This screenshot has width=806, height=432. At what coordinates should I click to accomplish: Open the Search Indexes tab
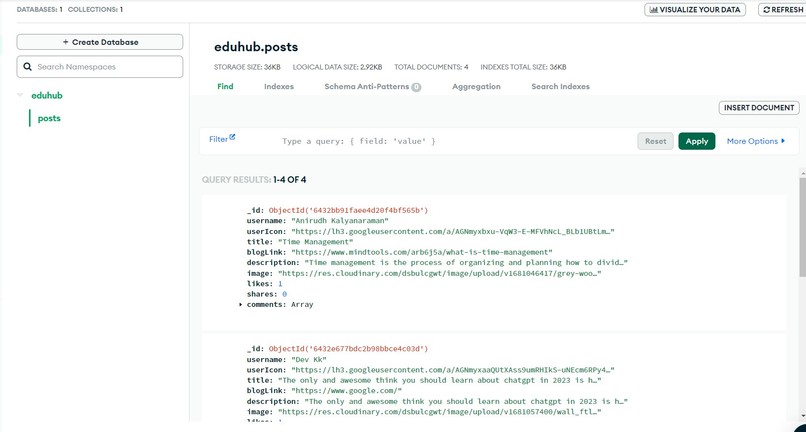[x=561, y=86]
